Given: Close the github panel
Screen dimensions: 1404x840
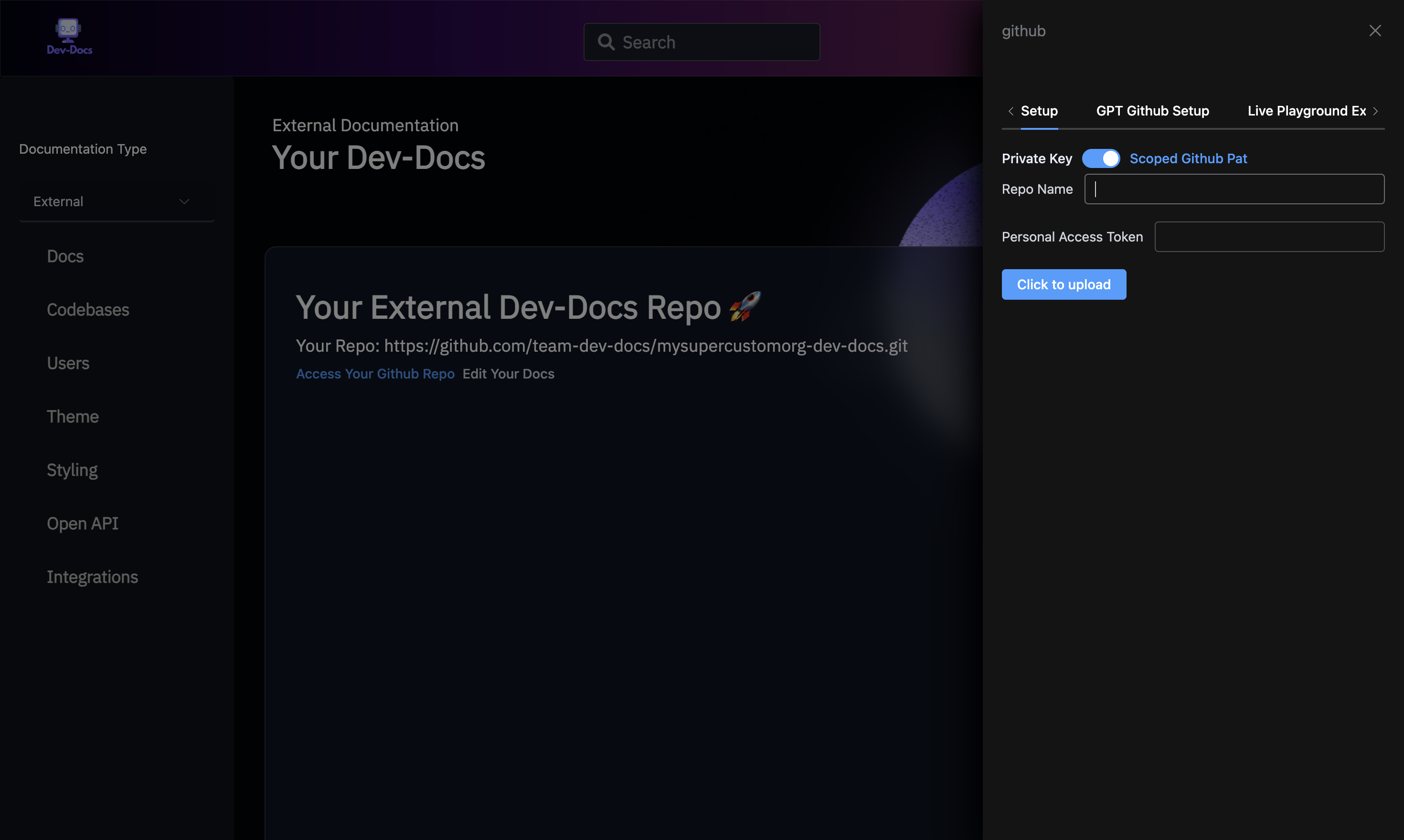Looking at the screenshot, I should click(1374, 31).
